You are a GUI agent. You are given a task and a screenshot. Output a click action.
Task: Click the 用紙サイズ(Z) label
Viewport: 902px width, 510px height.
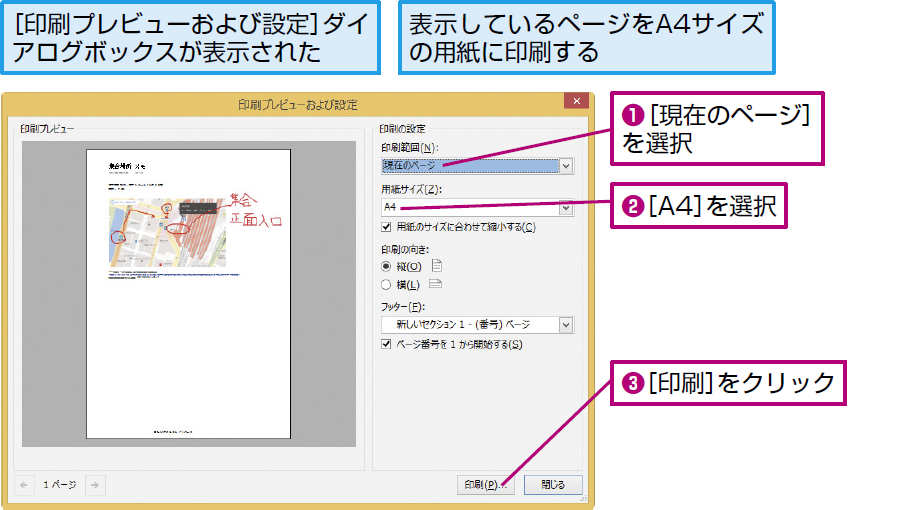pos(411,189)
